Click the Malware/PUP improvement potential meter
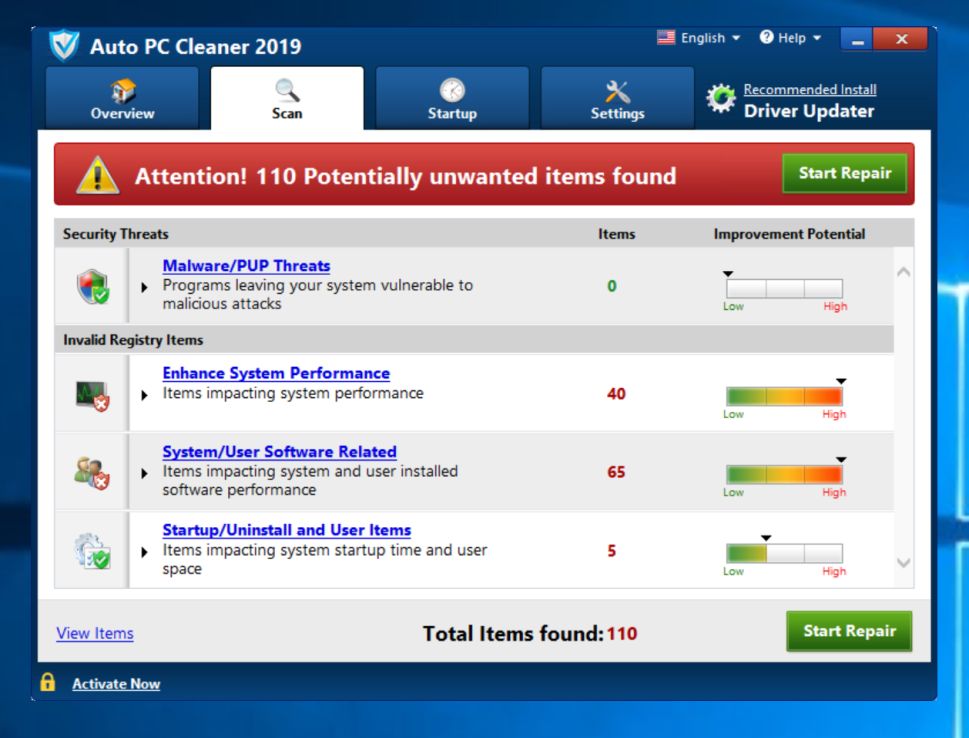 click(785, 289)
